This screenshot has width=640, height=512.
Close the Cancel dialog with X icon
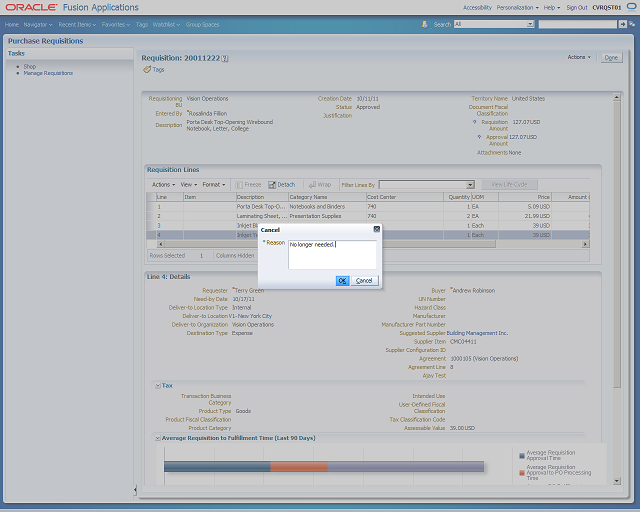377,229
